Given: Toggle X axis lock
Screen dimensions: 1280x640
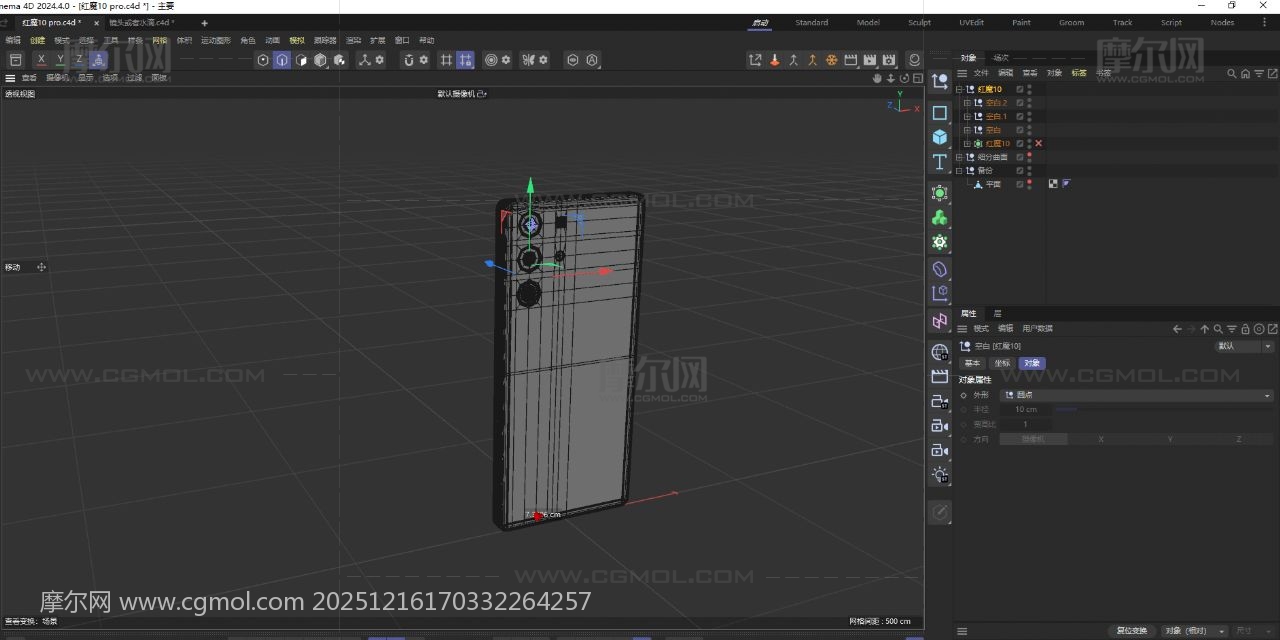Looking at the screenshot, I should 41,60.
